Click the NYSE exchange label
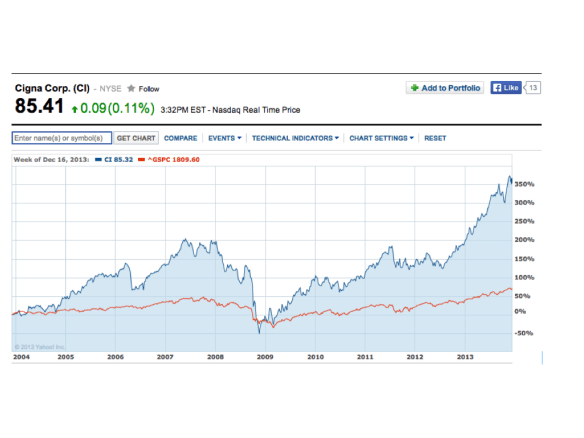Image resolution: width=584 pixels, height=438 pixels. [110, 89]
